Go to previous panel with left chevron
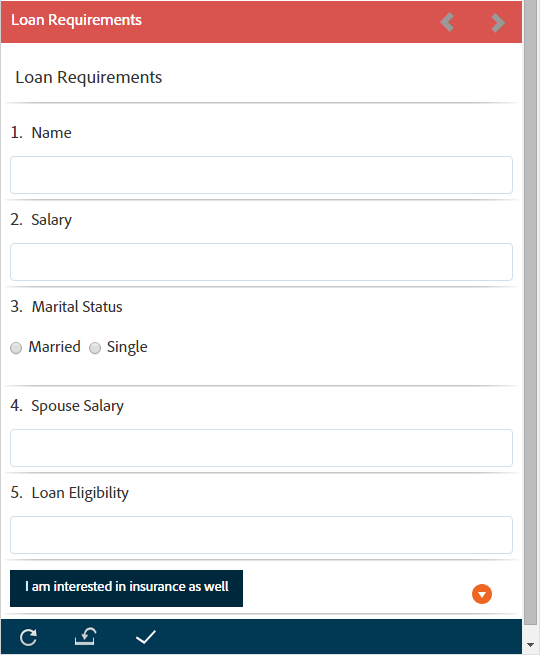 point(447,22)
